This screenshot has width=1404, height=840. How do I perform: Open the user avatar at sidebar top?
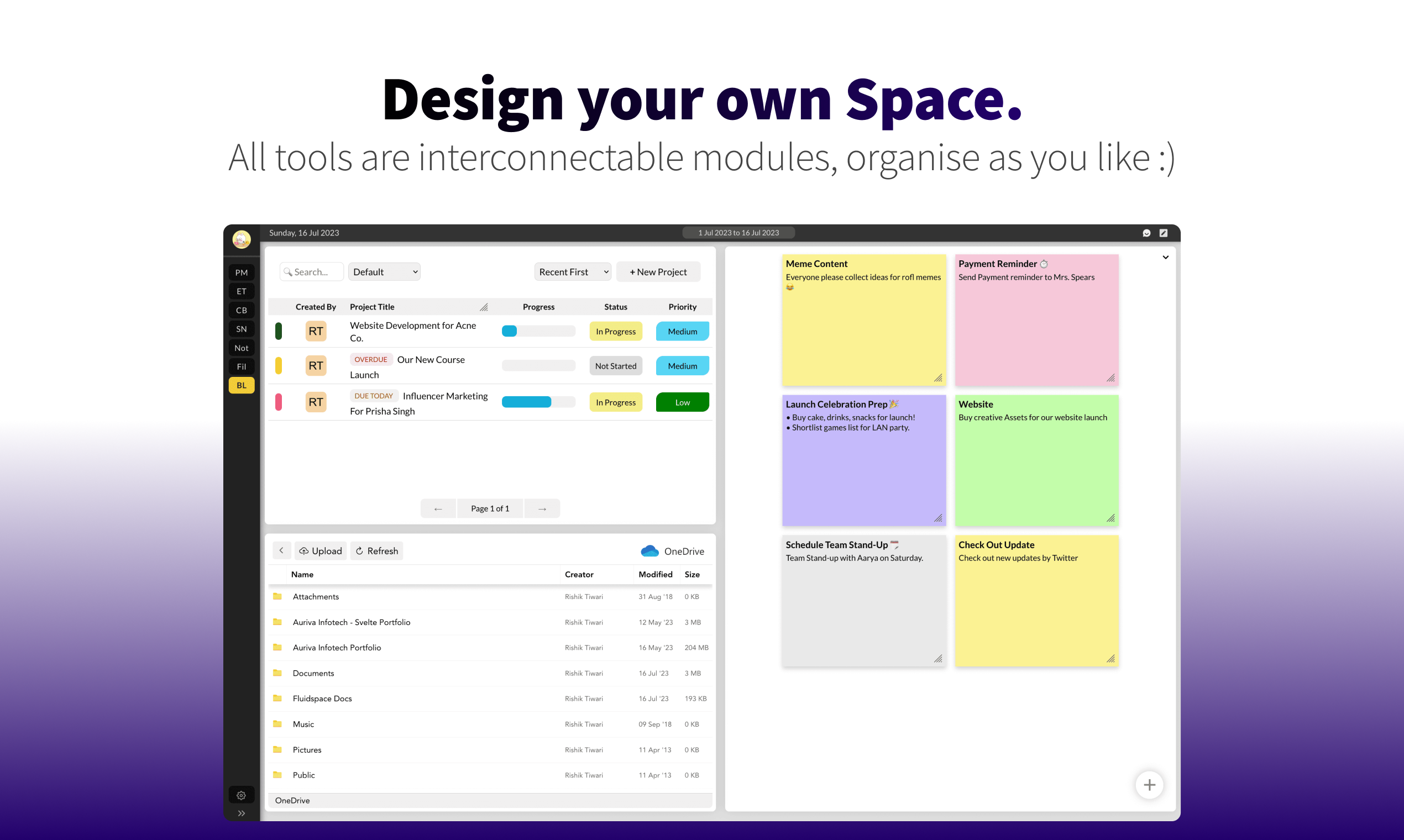pyautogui.click(x=241, y=239)
